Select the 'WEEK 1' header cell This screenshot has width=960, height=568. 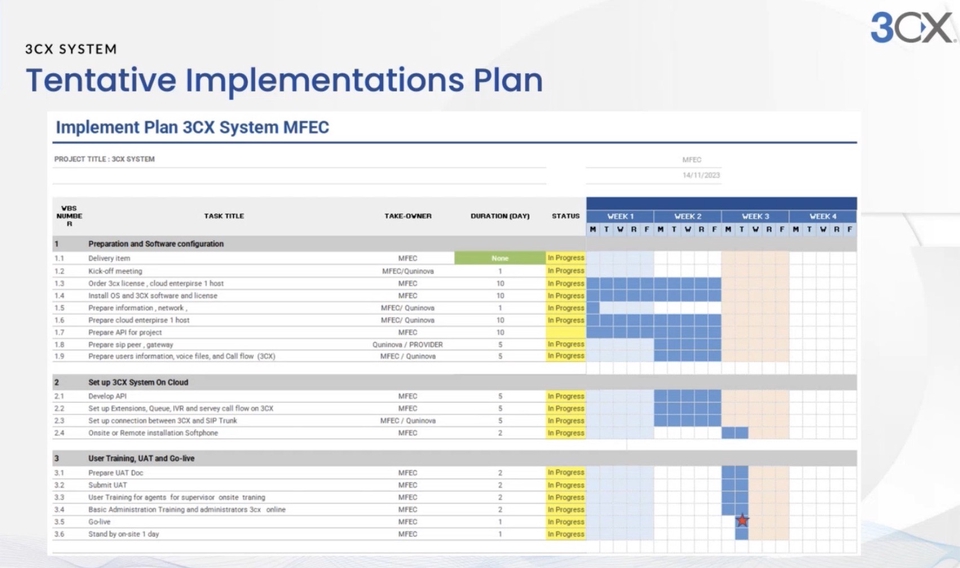click(x=620, y=216)
